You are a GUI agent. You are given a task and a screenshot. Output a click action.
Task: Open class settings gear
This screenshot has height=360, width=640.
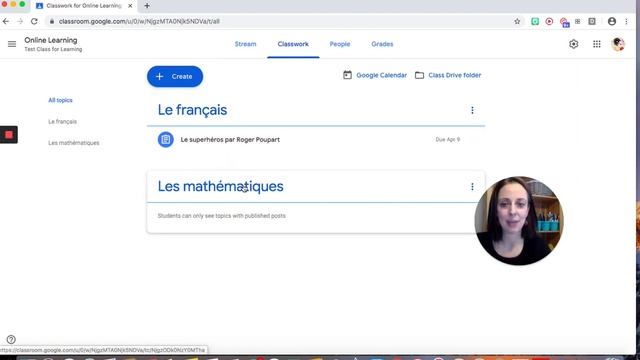point(573,44)
